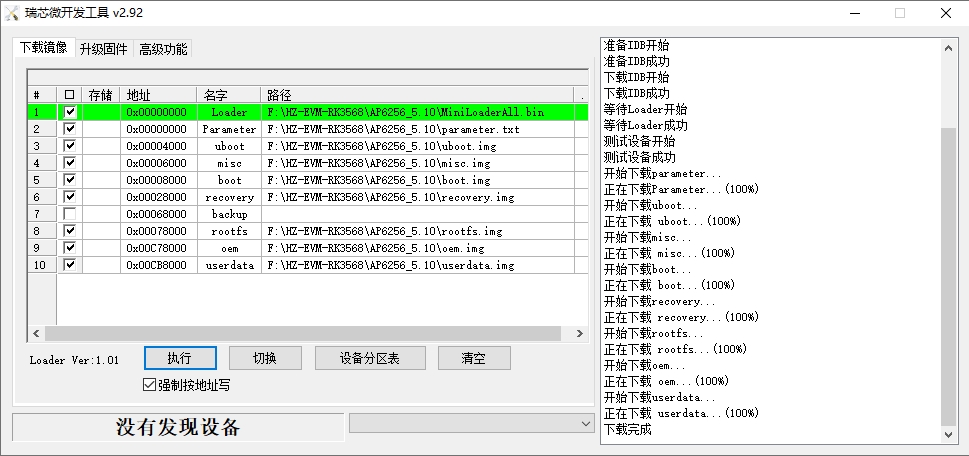Click the '等待Loader成功' log line
969x456 pixels.
645,125
